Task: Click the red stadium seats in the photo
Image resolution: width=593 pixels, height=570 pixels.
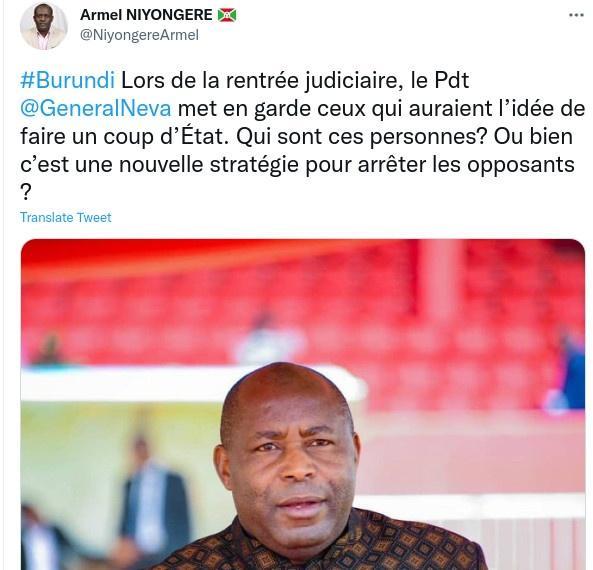Action: click(x=303, y=303)
